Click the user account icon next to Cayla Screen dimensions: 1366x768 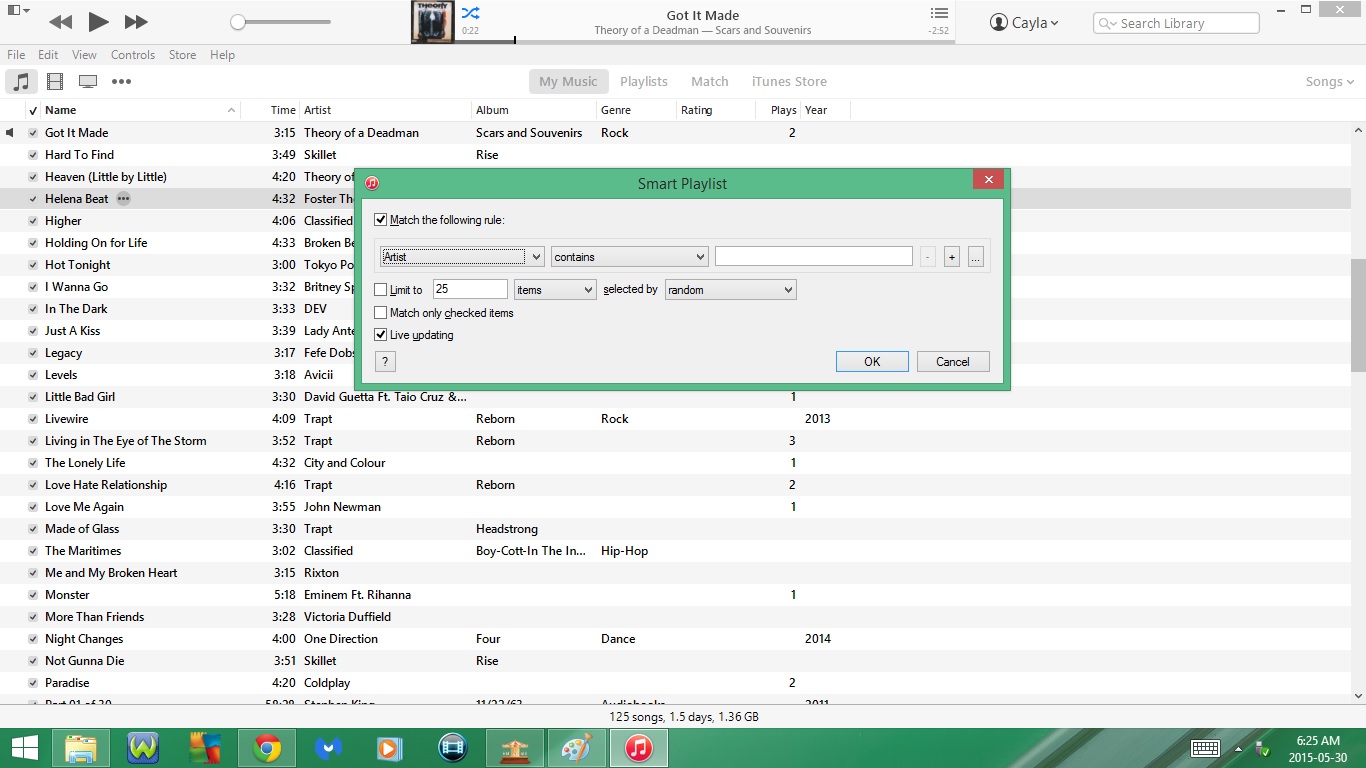[999, 22]
